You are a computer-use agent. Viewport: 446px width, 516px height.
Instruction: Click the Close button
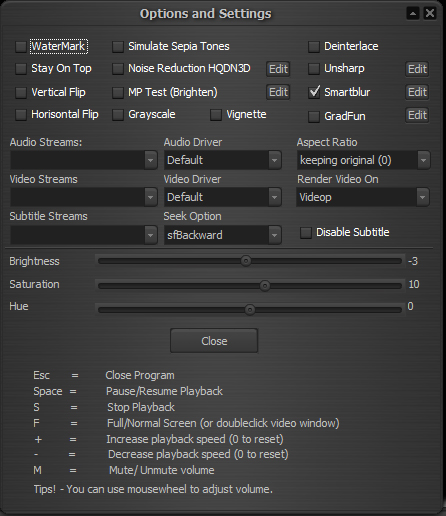coord(214,341)
